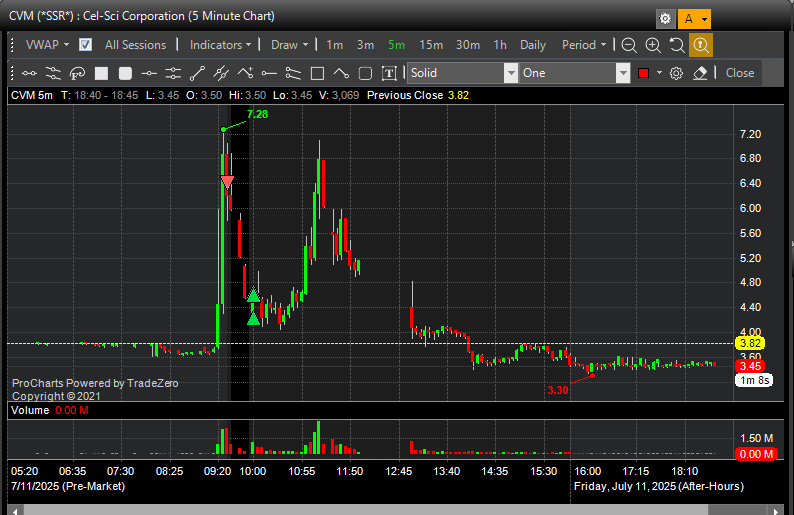Viewport: 794px width, 515px height.
Task: Open the Indicators dropdown menu
Action: click(x=220, y=45)
